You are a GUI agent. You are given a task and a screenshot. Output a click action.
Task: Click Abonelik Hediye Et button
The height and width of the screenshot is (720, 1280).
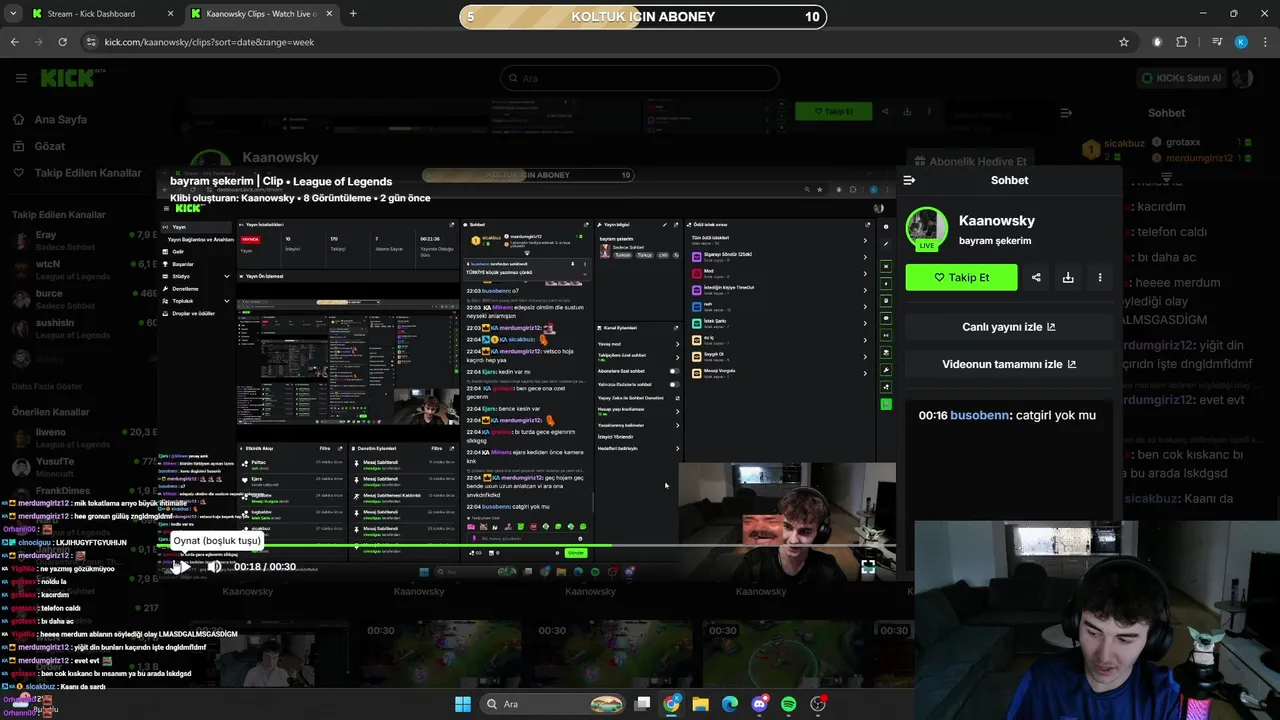click(x=968, y=161)
